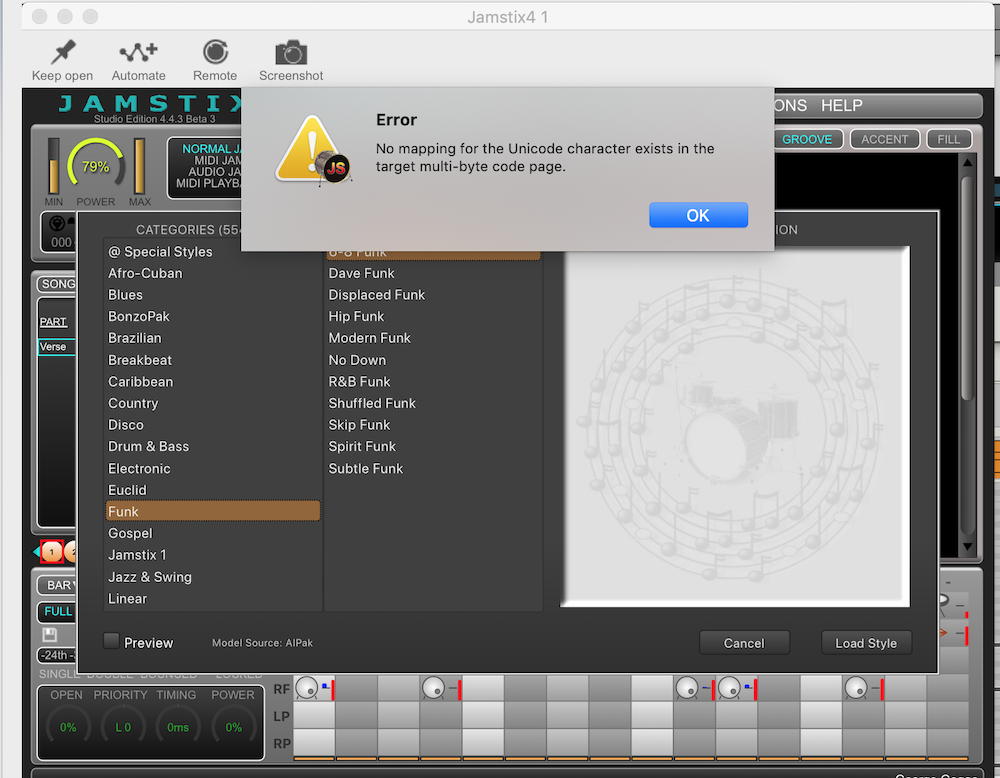Click the Keep open pin icon
The height and width of the screenshot is (778, 1000).
coord(62,53)
